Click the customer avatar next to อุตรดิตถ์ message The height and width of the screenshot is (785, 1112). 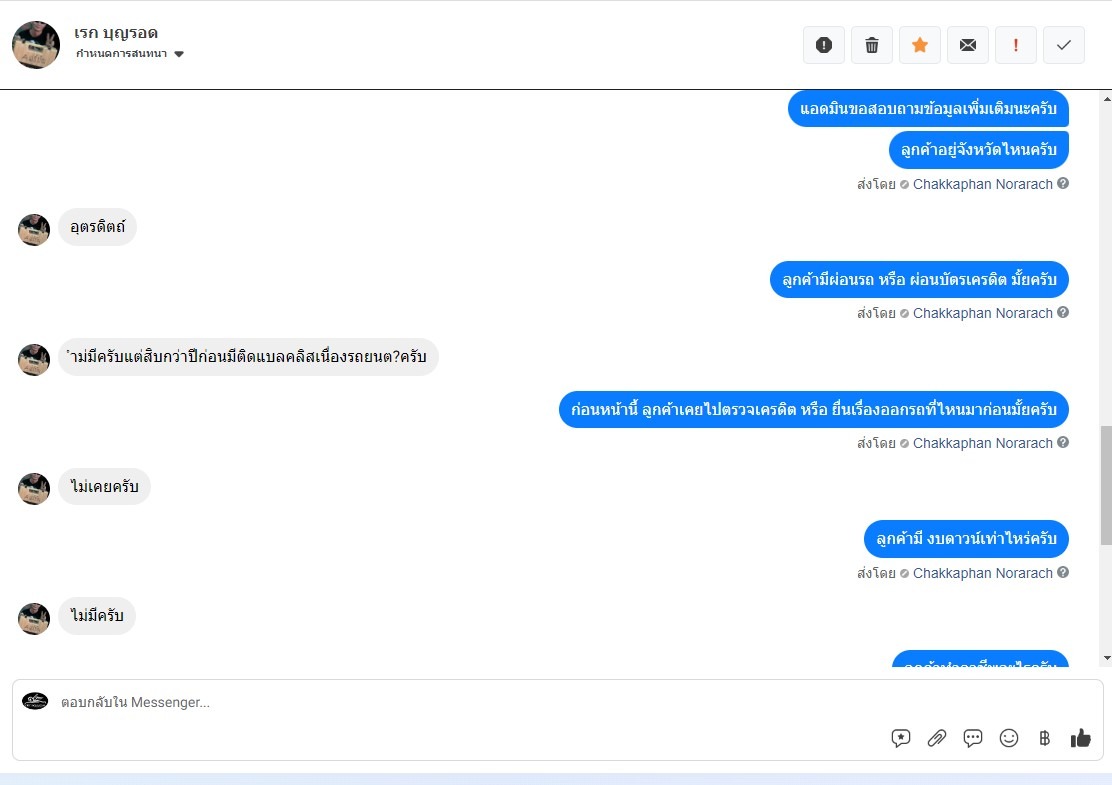click(x=34, y=230)
